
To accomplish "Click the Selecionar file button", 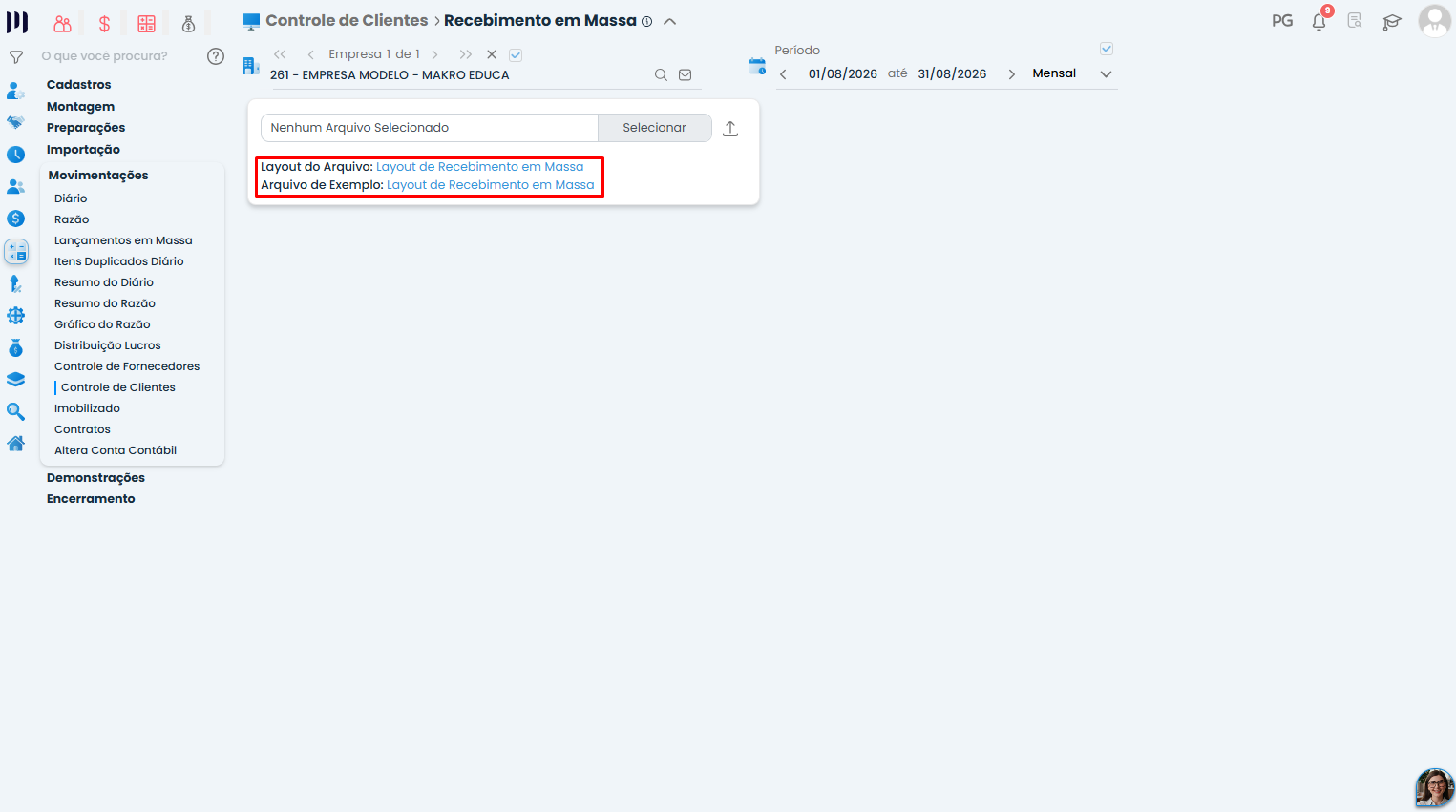I will 655,128.
